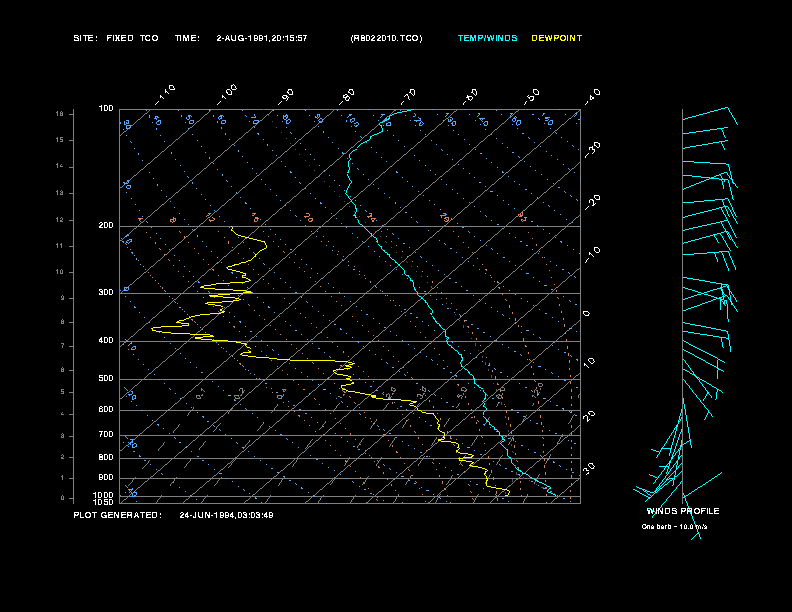
Task: Select the generation date '24-JUN-1994,03:03:49'
Action: [226, 516]
